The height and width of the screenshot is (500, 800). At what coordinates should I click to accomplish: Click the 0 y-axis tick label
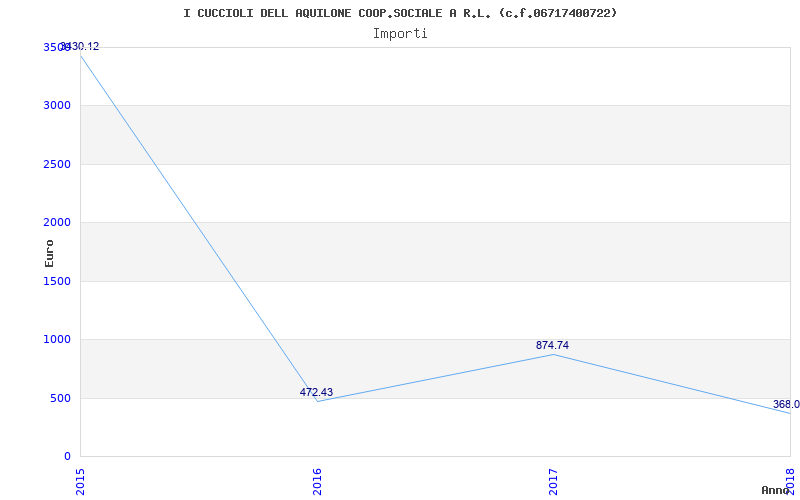pos(67,457)
